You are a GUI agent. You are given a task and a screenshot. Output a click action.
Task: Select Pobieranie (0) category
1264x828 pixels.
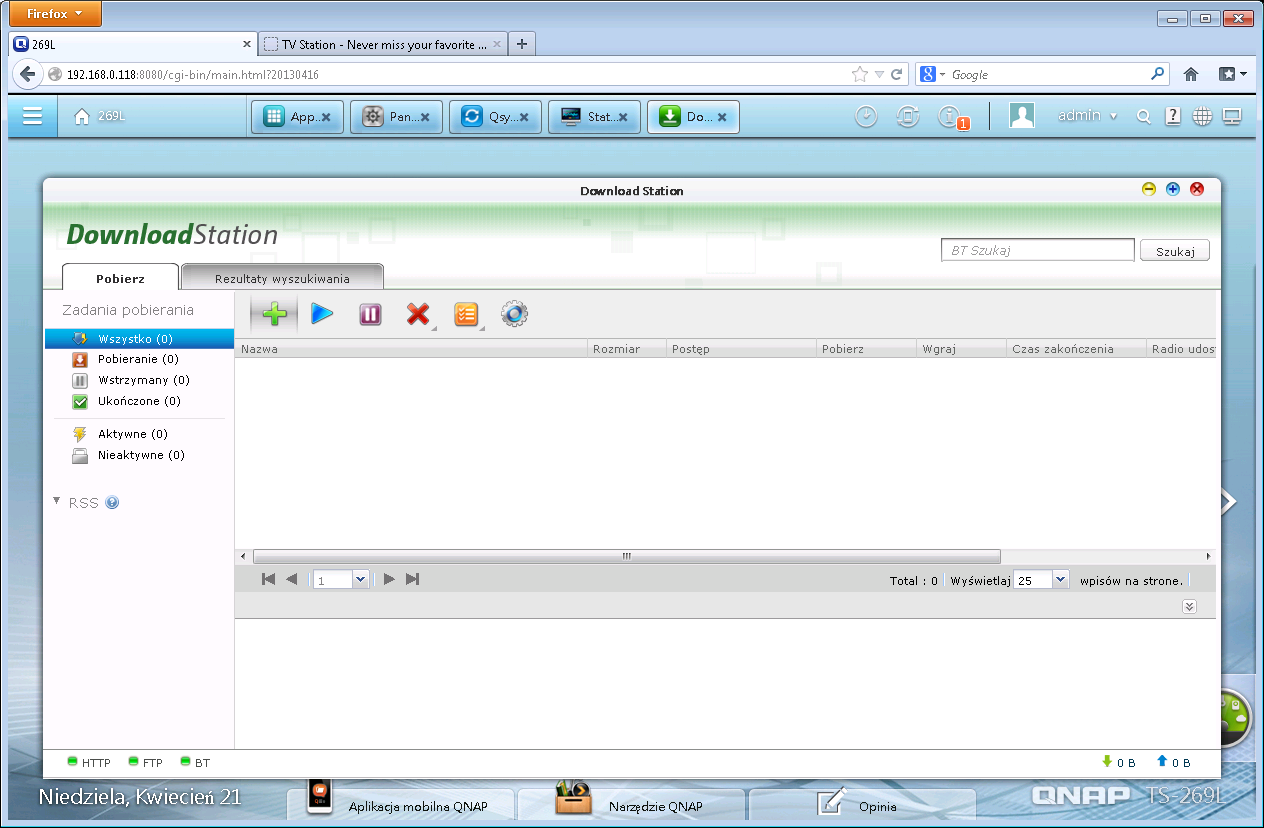pyautogui.click(x=139, y=359)
